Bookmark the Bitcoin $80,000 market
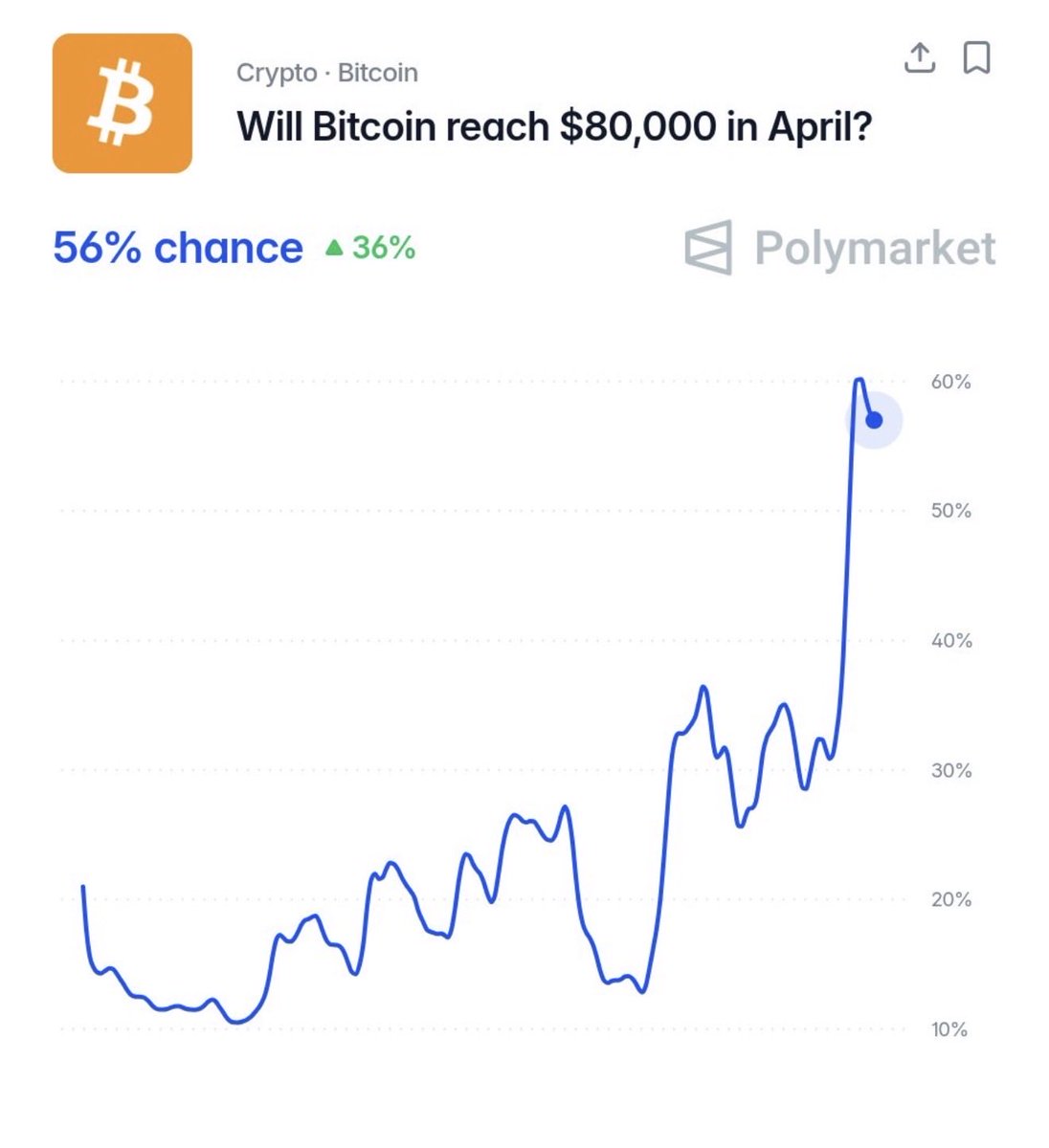The height and width of the screenshot is (1148, 1049). (976, 58)
